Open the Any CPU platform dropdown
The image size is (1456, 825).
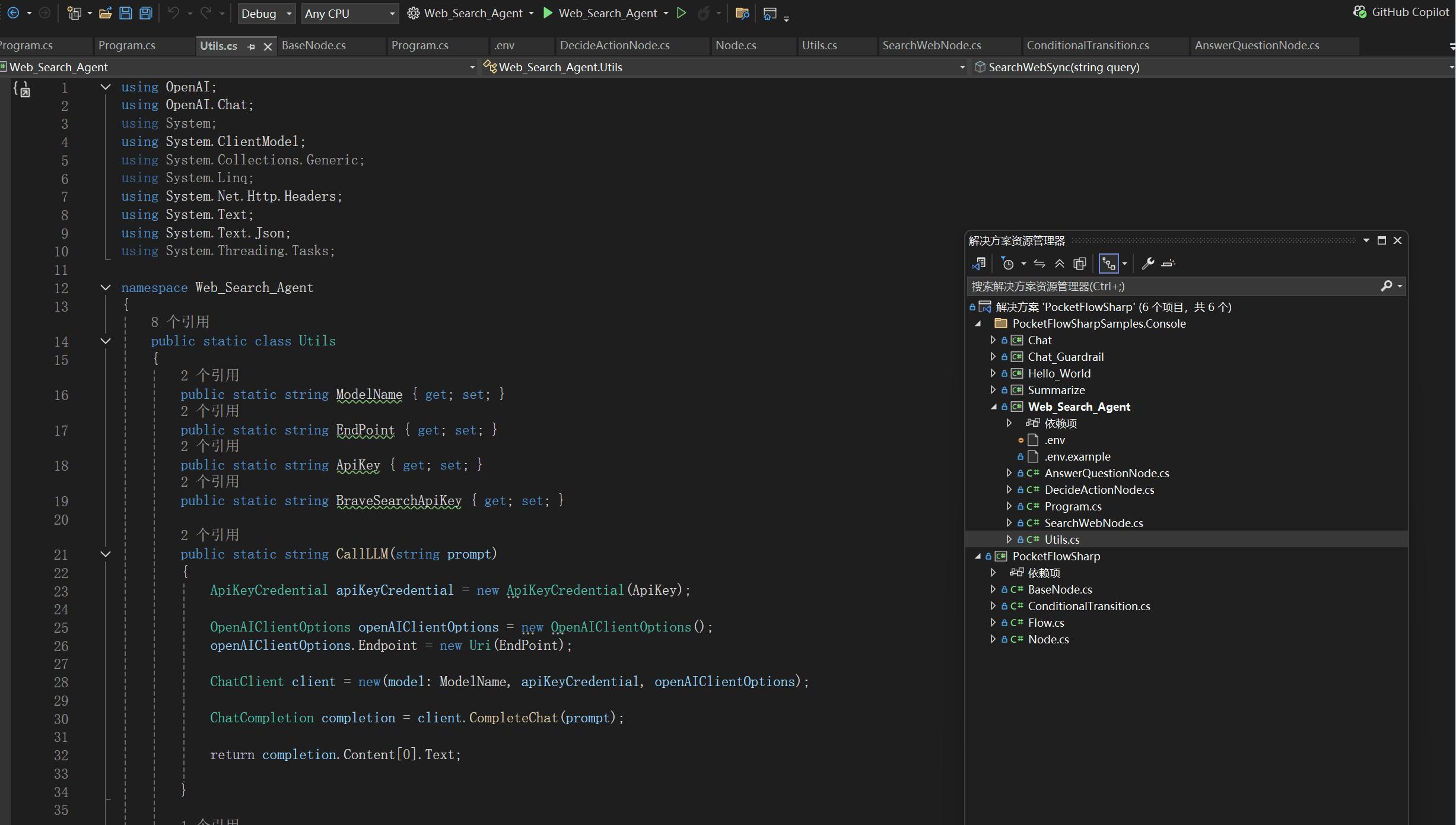point(349,13)
